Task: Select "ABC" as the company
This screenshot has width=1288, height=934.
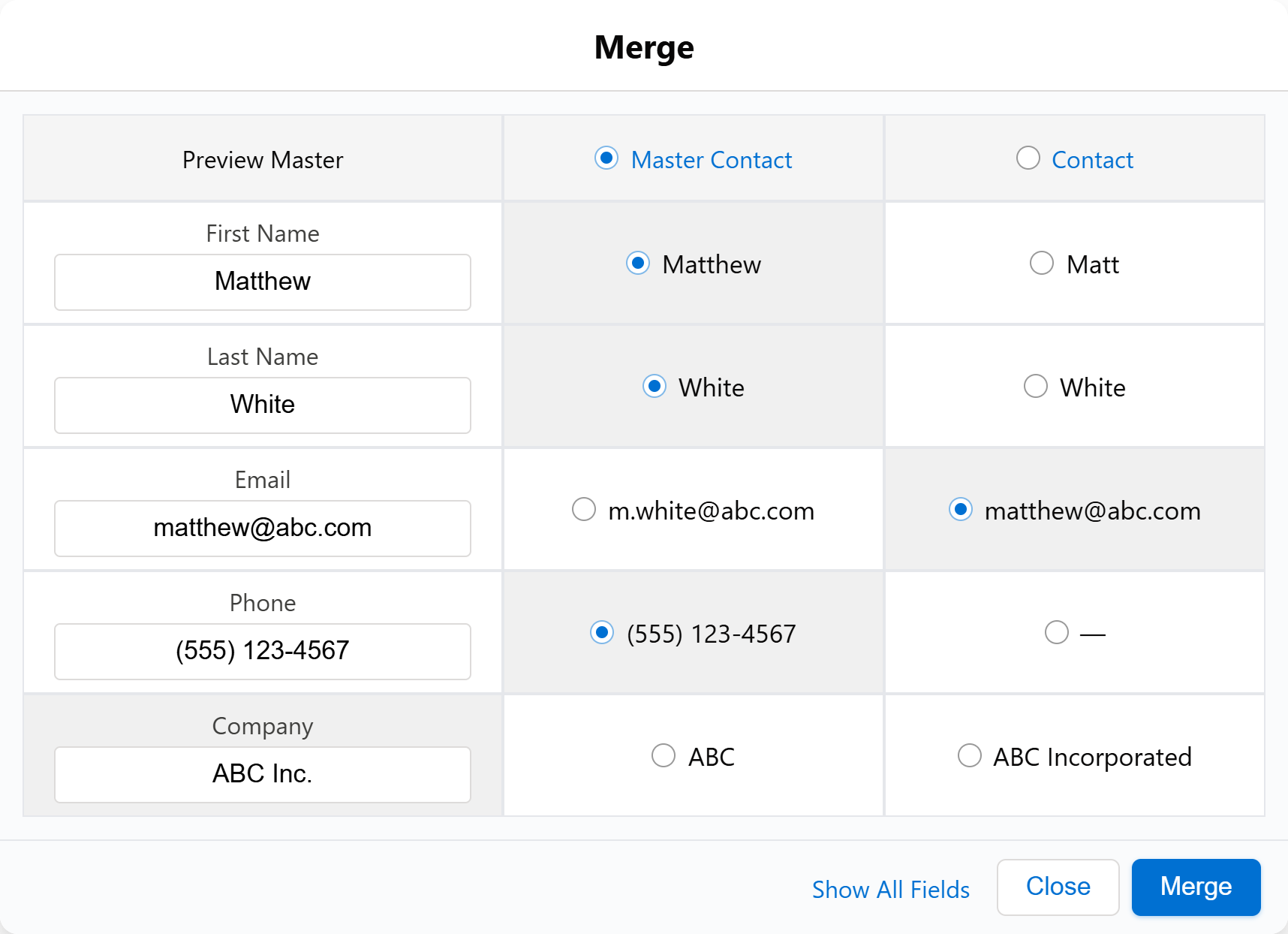Action: point(664,756)
